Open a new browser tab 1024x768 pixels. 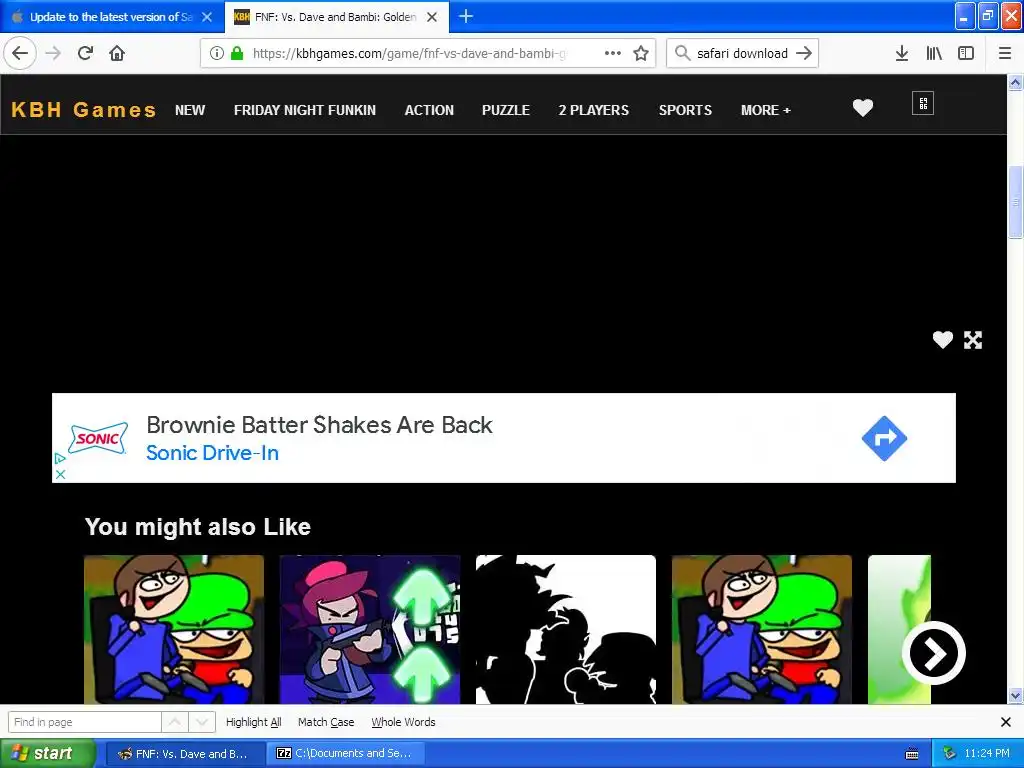click(x=466, y=16)
